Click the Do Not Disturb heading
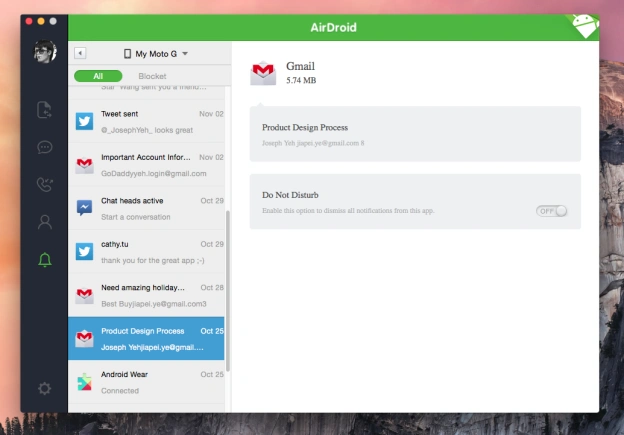Viewport: 624px width, 435px height. (290, 195)
